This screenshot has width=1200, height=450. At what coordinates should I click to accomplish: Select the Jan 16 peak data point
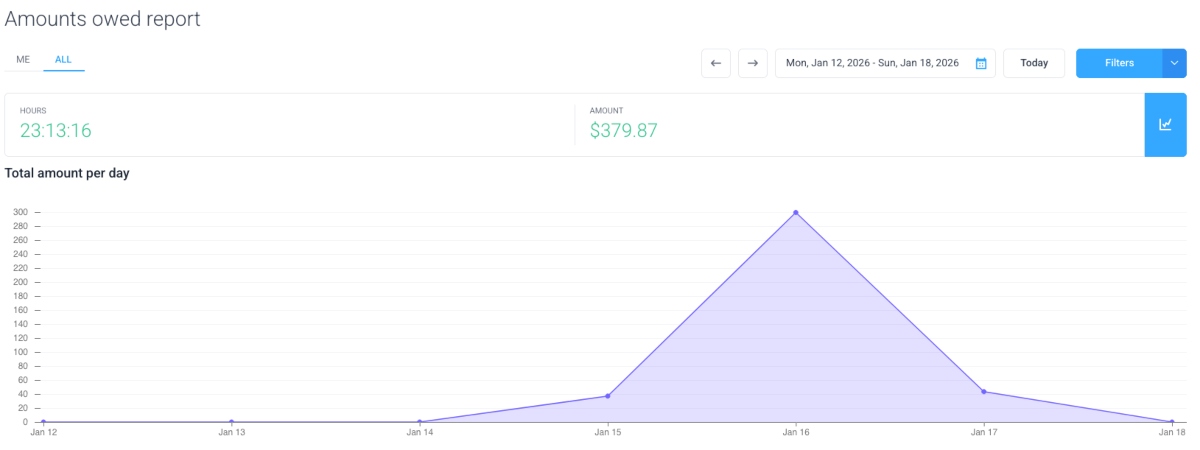point(796,212)
